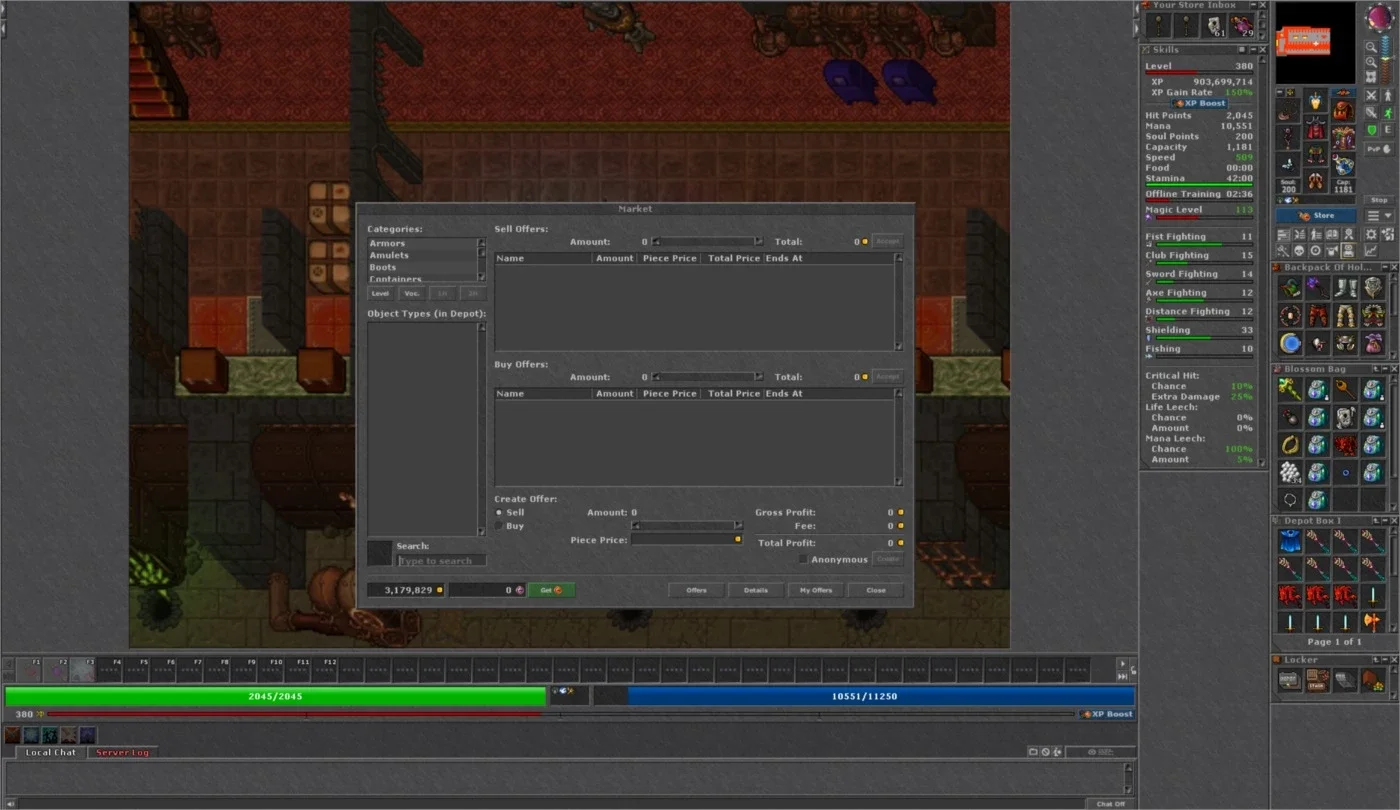
Task: Select the gold ring in the Blossom Bag
Action: pyautogui.click(x=1290, y=445)
